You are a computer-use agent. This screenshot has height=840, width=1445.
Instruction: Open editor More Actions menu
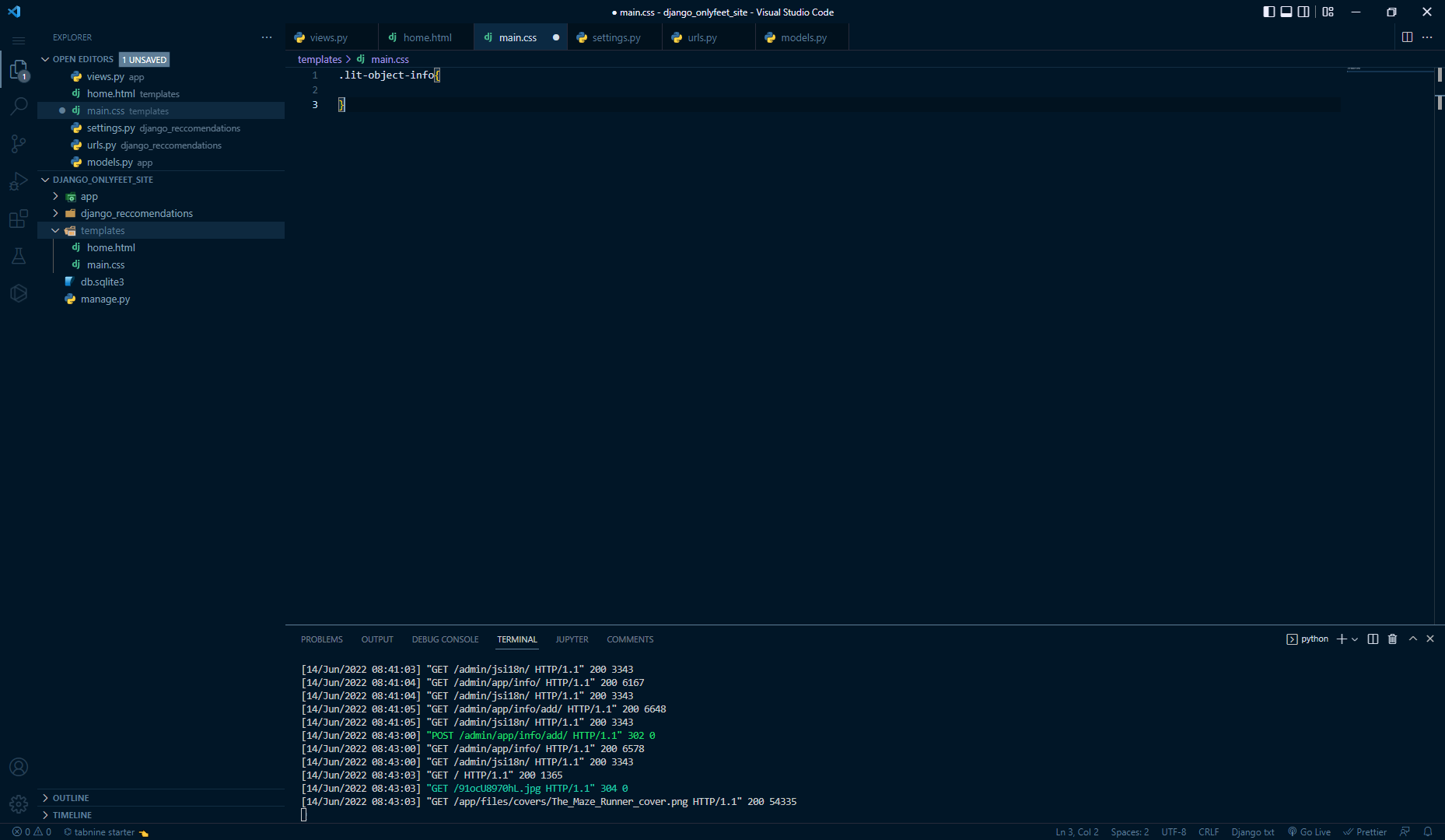click(1427, 37)
